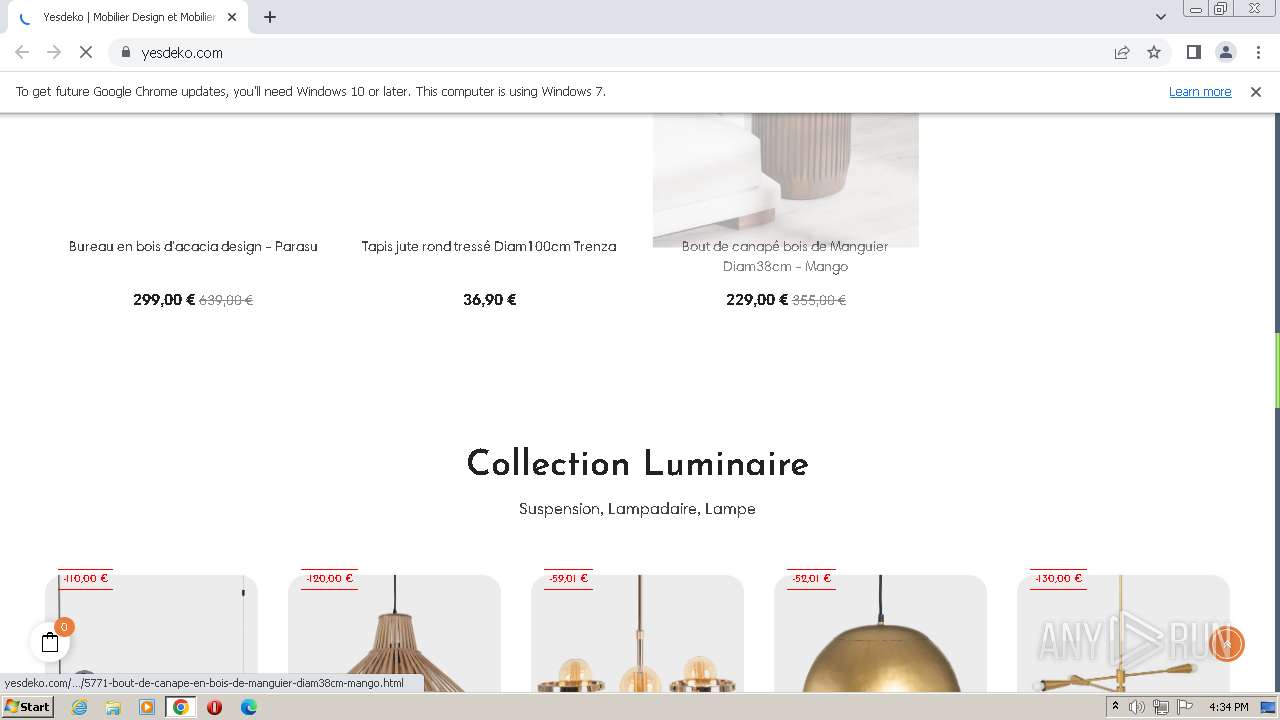The image size is (1280, 720).
Task: Toggle the Chrome side panel icon
Action: pyautogui.click(x=1193, y=52)
